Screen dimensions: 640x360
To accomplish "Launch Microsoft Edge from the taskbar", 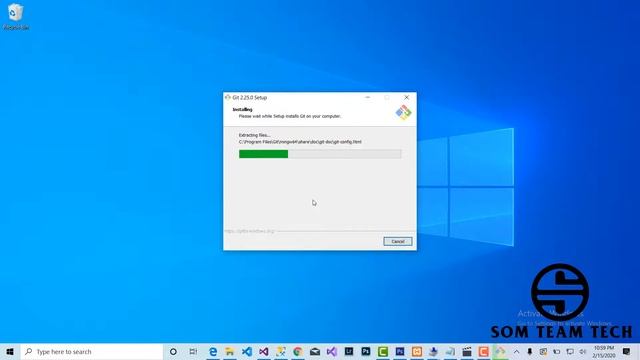I will [x=213, y=351].
